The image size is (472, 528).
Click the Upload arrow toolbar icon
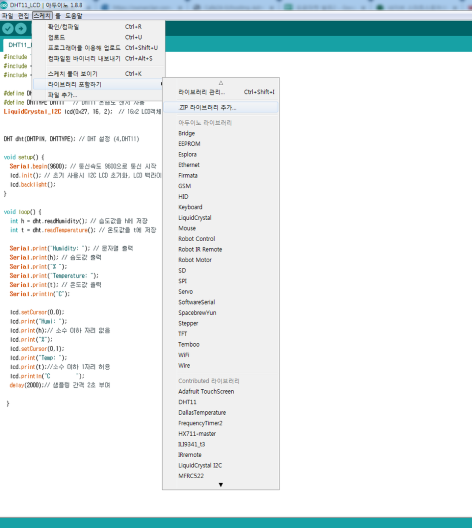(21, 29)
